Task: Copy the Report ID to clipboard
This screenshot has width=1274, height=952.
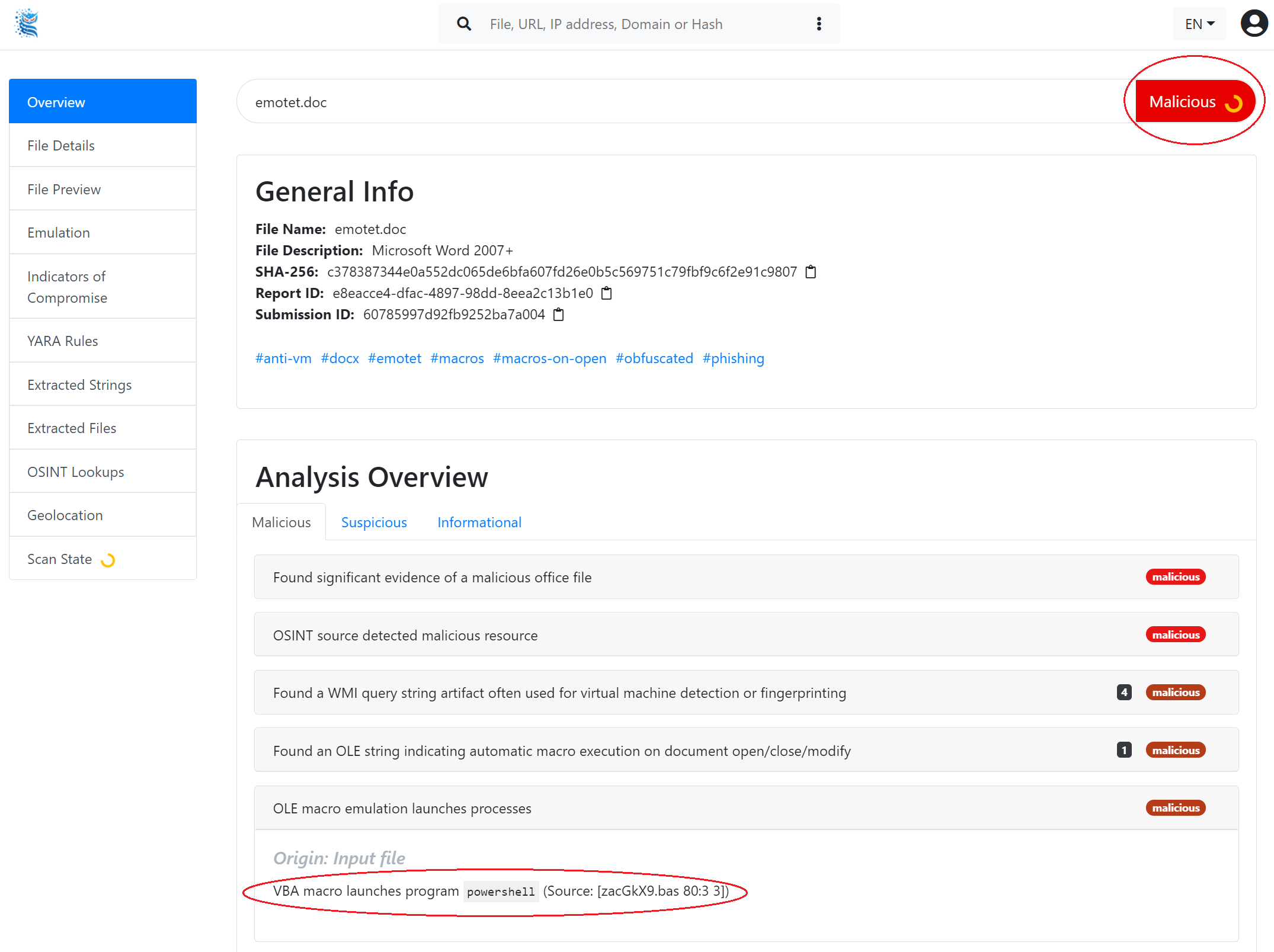Action: [606, 293]
